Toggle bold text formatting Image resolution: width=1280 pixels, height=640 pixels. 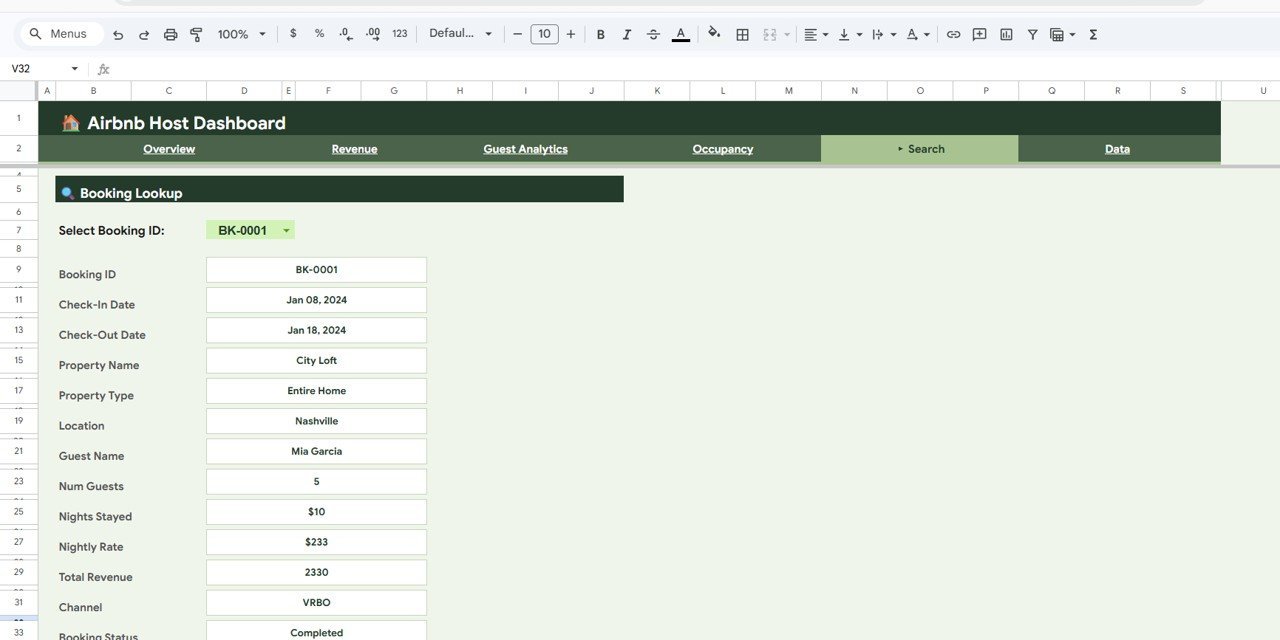pyautogui.click(x=600, y=33)
